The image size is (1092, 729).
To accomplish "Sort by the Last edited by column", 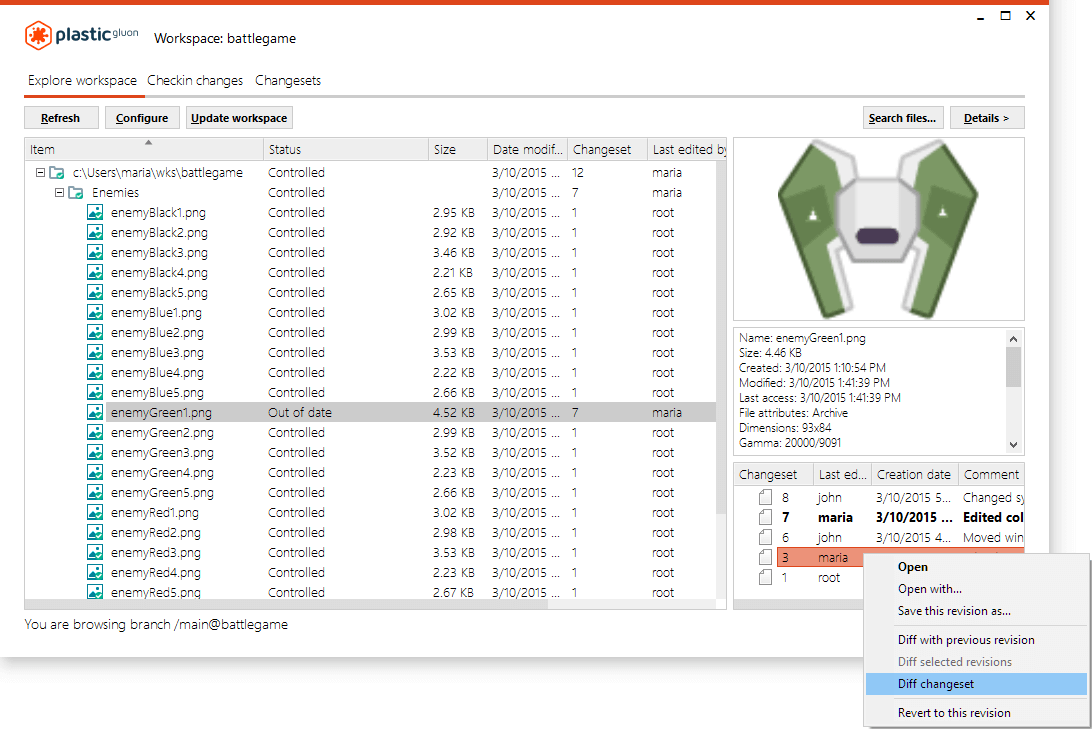I will 687,149.
